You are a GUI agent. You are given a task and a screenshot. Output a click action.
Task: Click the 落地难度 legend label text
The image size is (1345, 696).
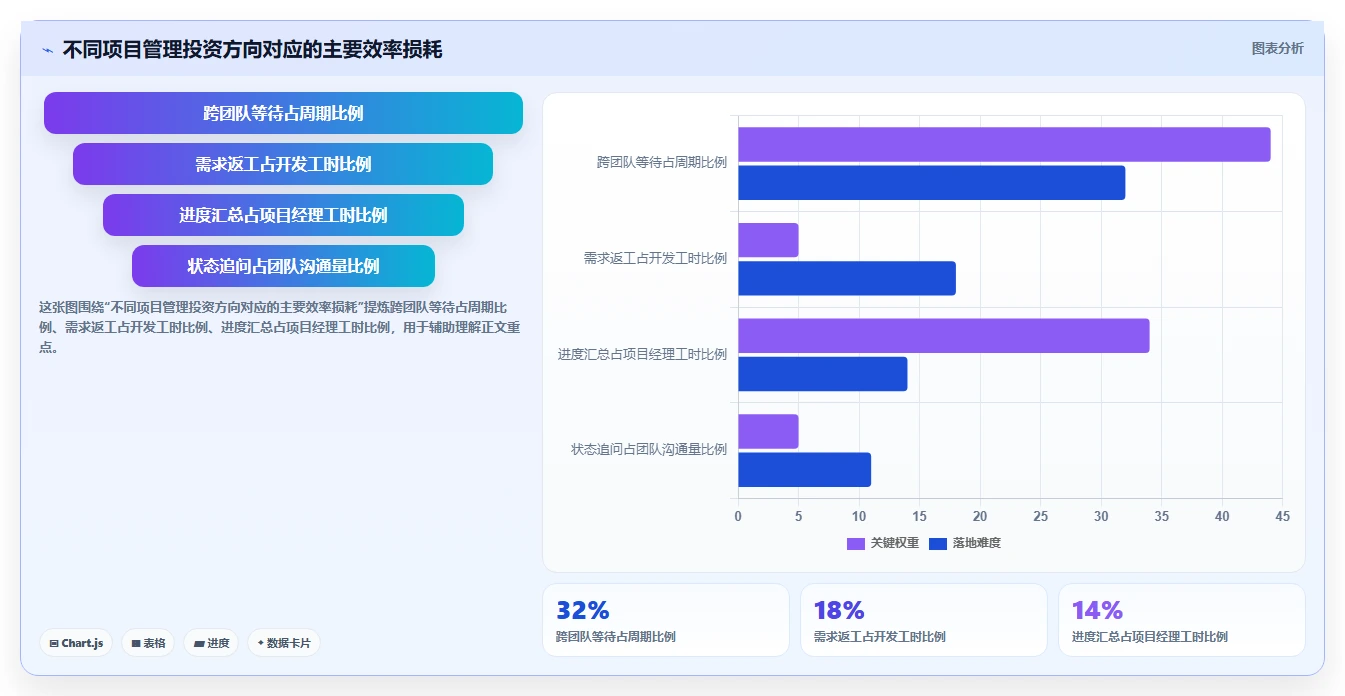tap(976, 543)
